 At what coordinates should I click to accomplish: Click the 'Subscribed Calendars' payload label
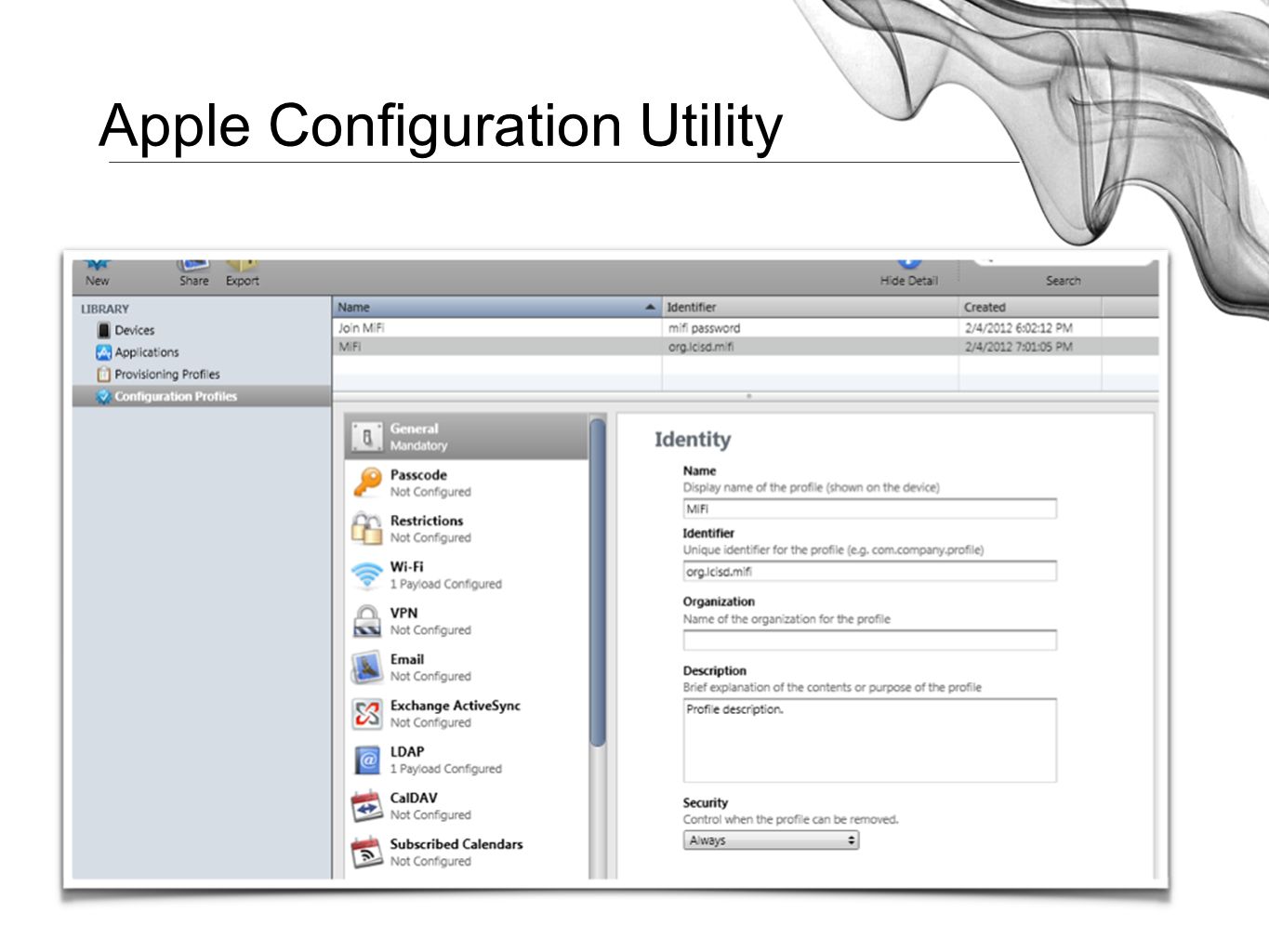456,844
